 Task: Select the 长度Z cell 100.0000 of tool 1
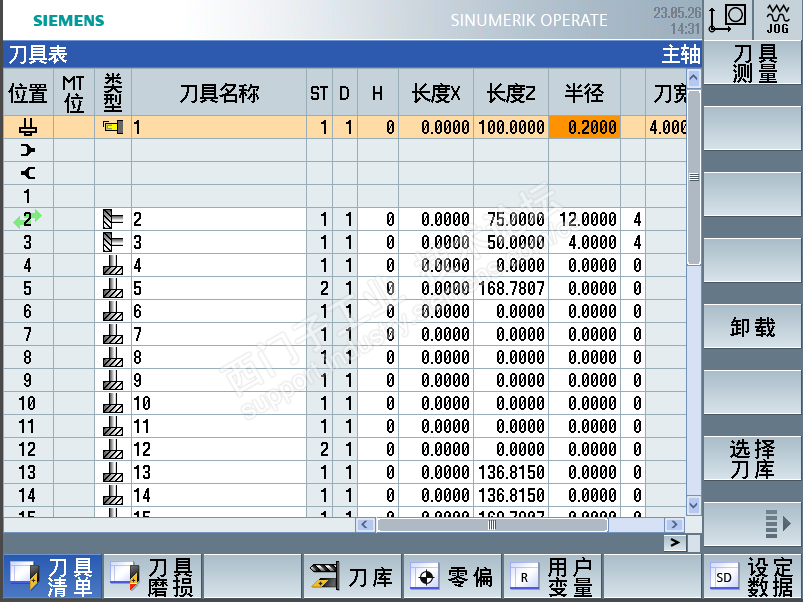511,127
